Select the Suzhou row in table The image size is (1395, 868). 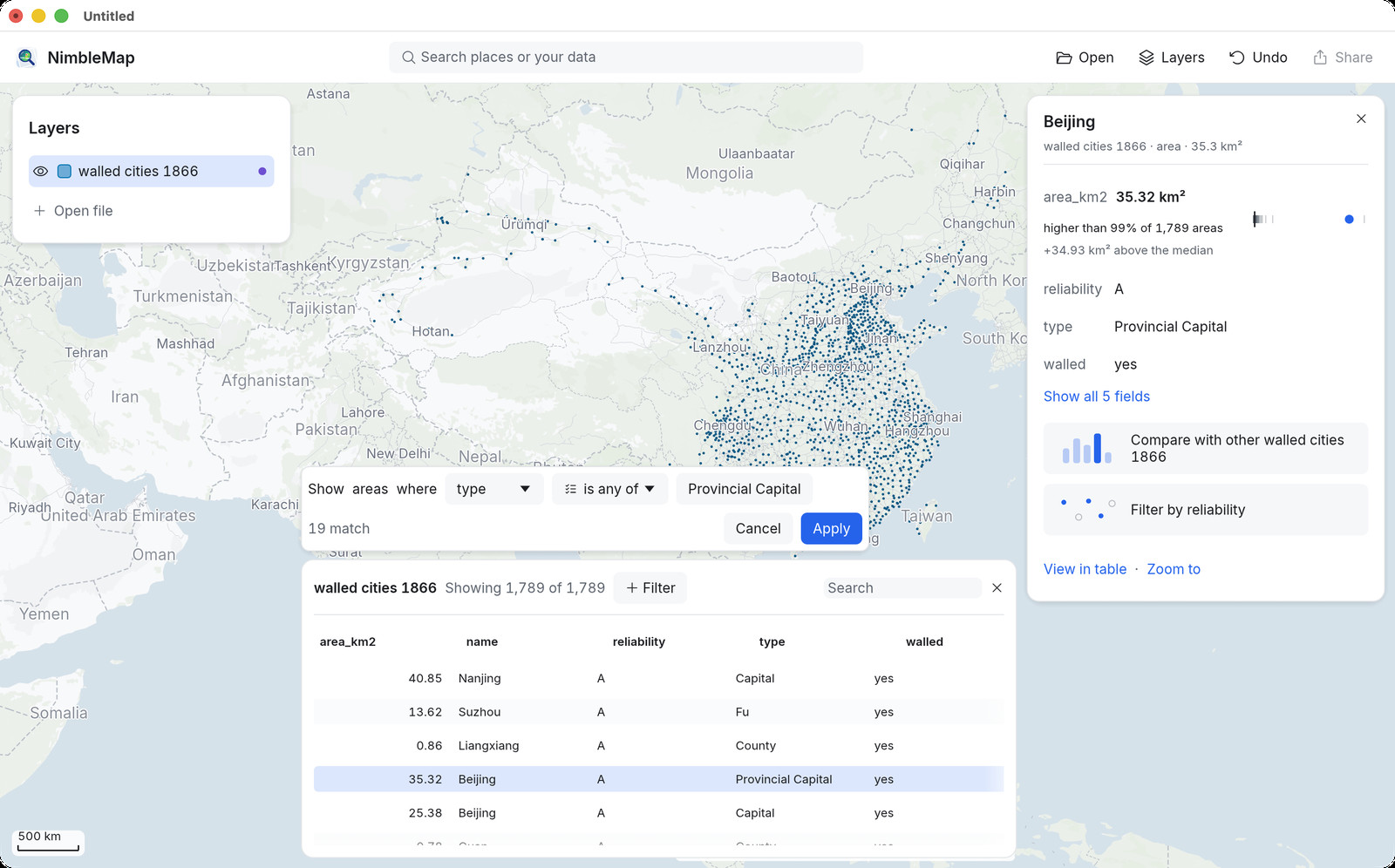pos(659,712)
